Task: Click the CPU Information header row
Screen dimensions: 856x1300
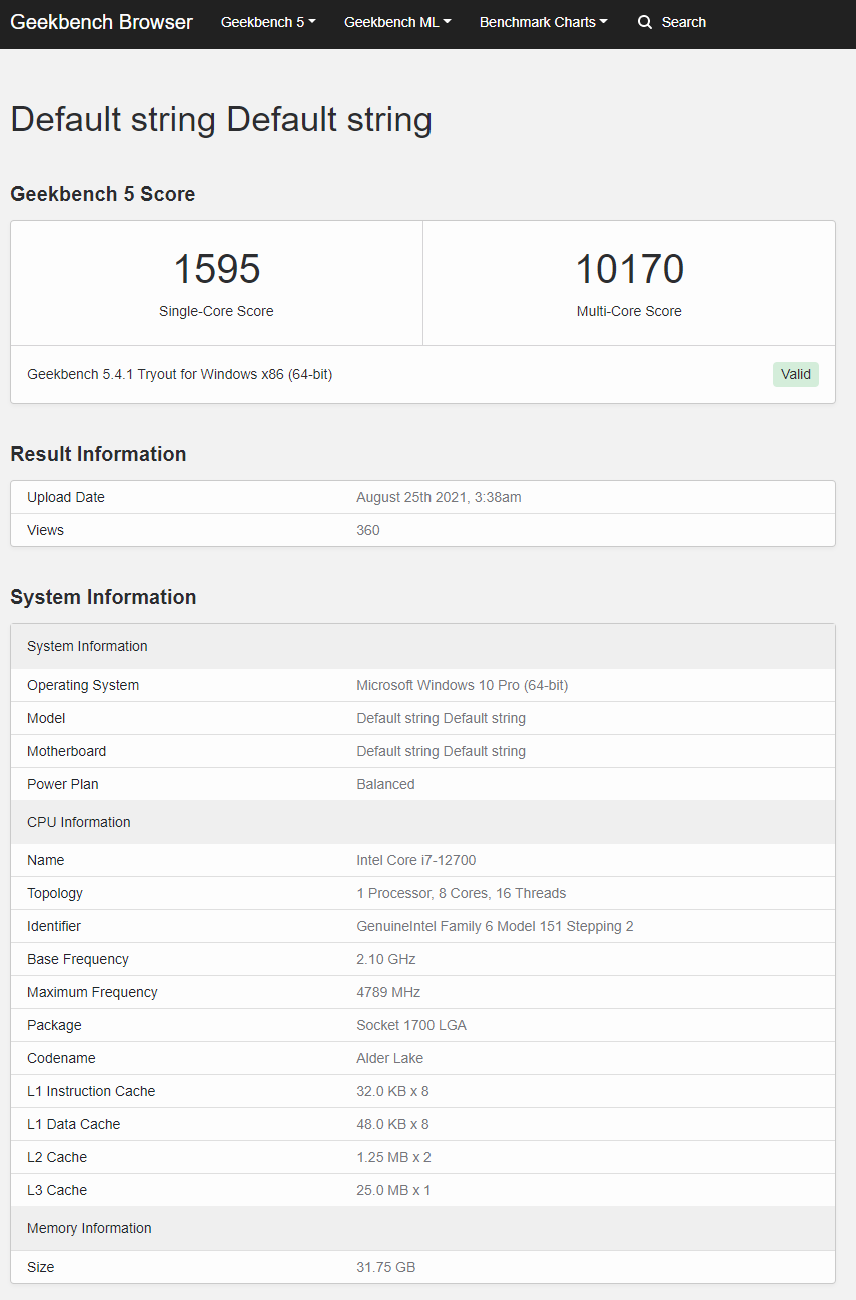Action: coord(423,822)
